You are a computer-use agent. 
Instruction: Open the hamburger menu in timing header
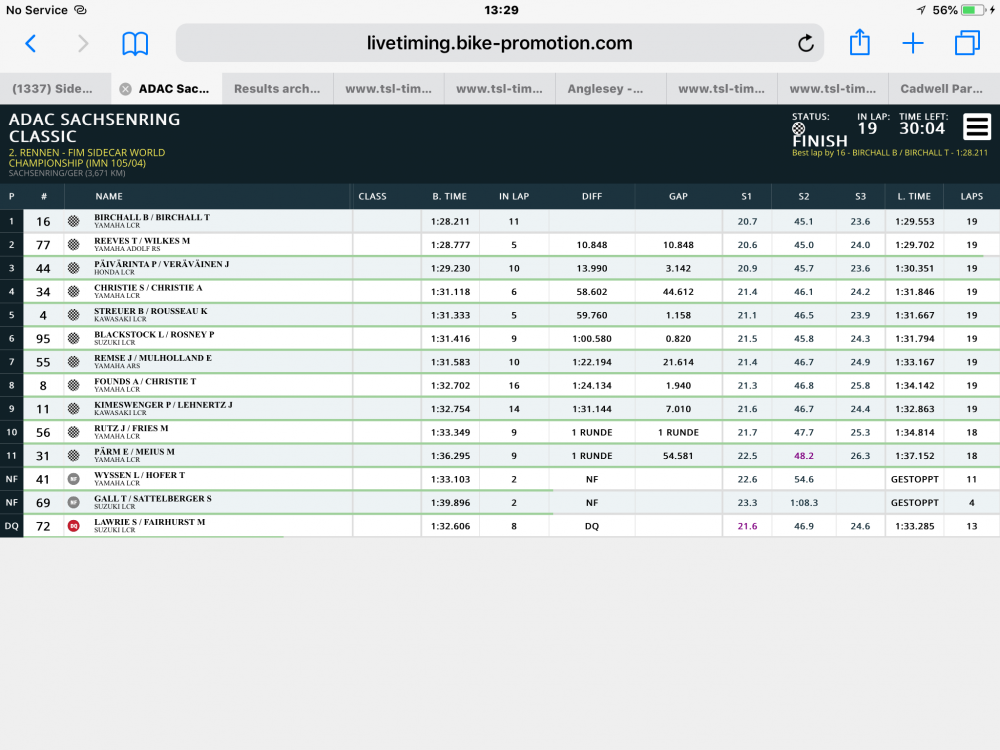(x=977, y=127)
